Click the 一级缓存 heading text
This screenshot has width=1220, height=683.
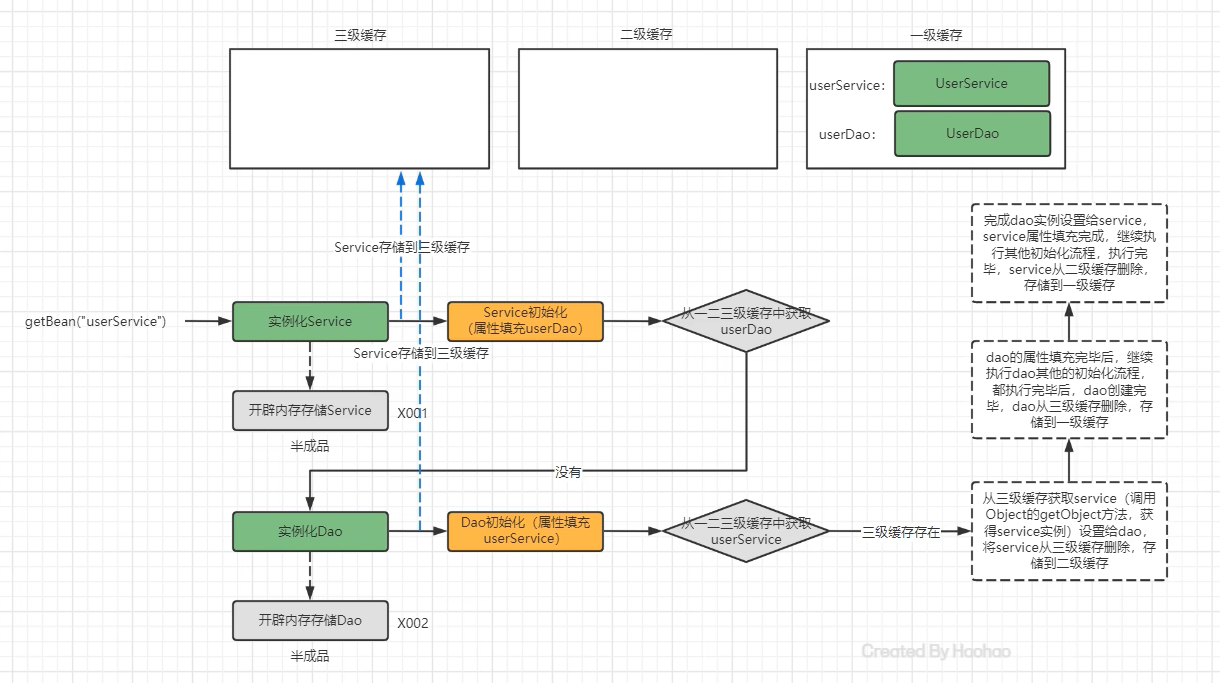coord(936,34)
